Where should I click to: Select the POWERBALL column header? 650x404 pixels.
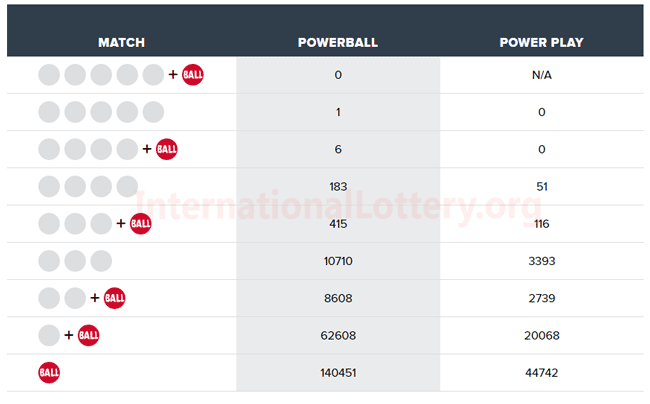(x=338, y=43)
